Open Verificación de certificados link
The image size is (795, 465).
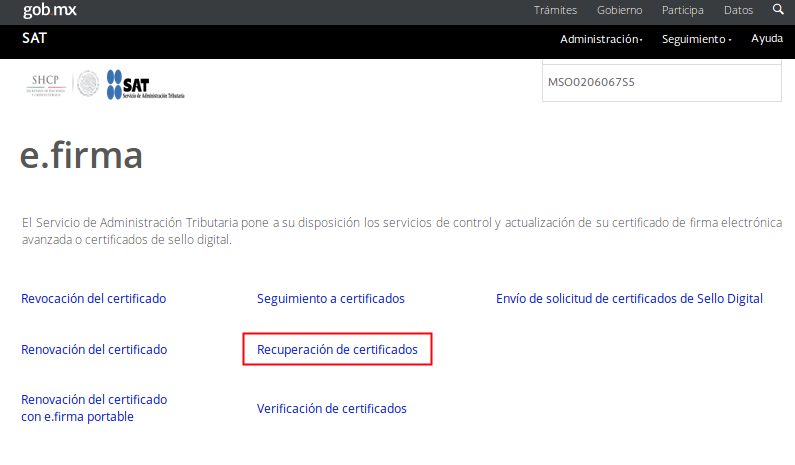click(332, 409)
